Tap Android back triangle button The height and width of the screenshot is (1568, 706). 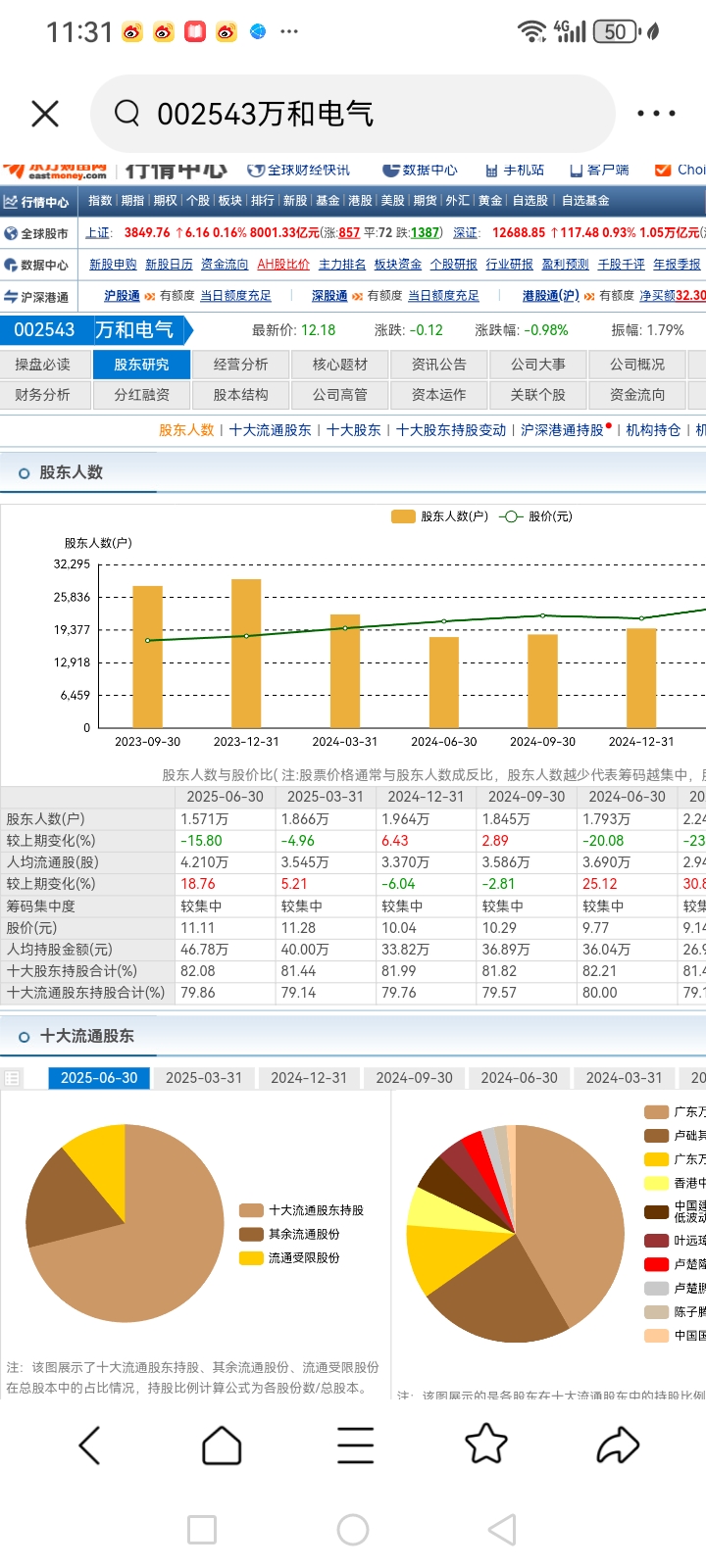click(502, 1530)
